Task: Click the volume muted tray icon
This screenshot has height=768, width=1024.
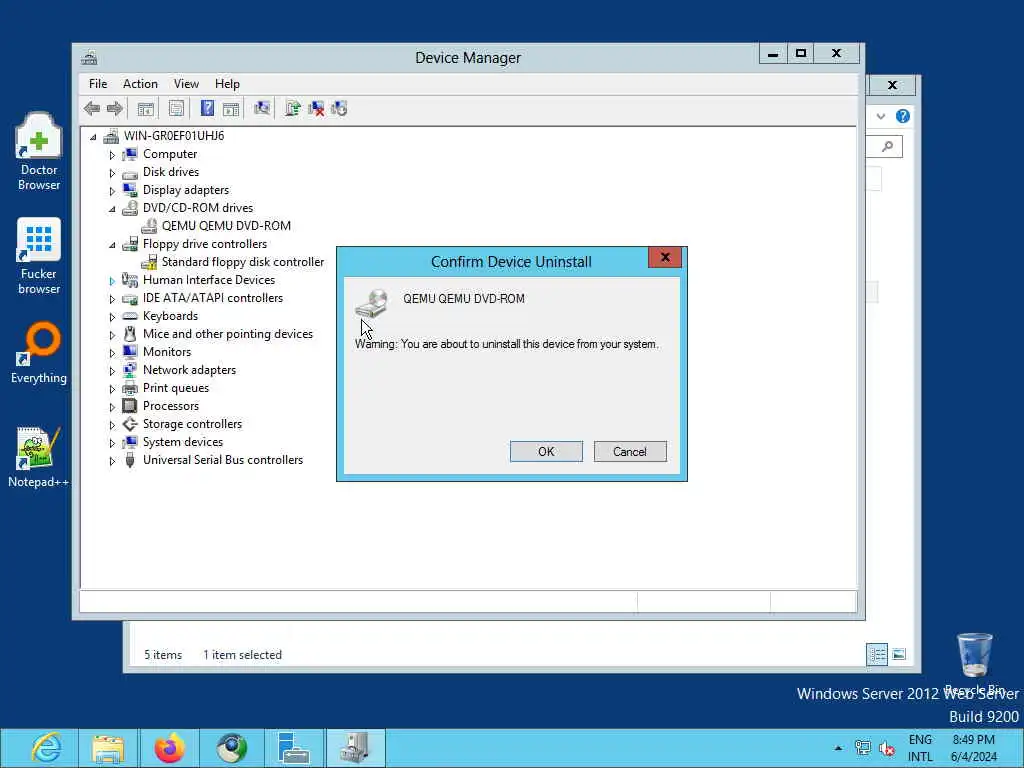Action: (x=887, y=748)
